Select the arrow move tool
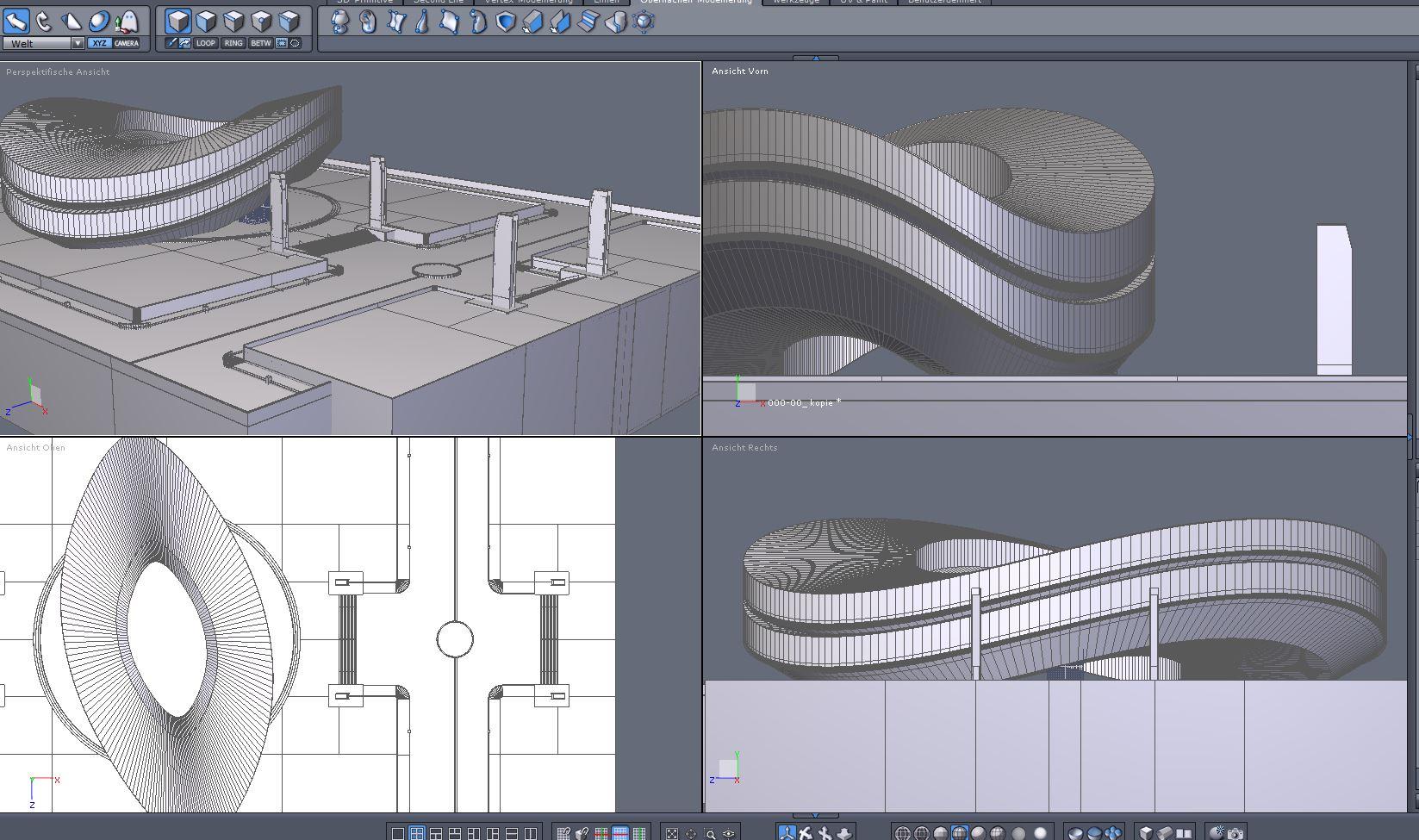 tap(16, 21)
